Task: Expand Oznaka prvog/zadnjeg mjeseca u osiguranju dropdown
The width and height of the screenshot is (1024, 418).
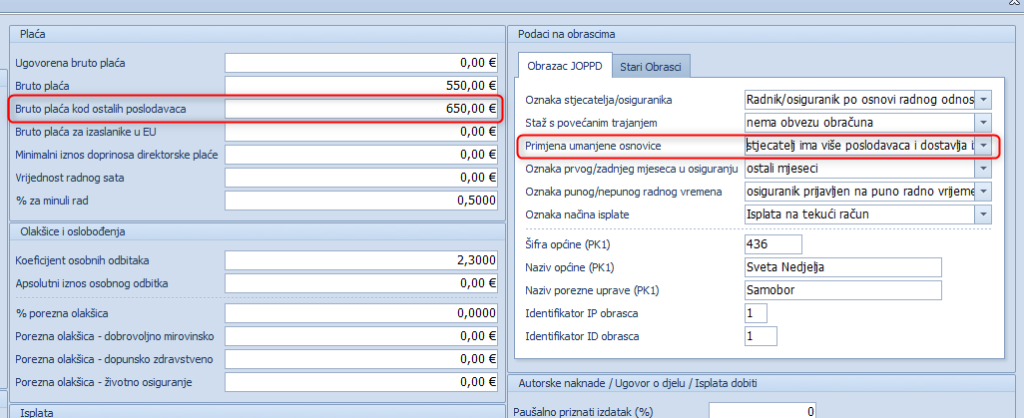Action: [x=984, y=169]
